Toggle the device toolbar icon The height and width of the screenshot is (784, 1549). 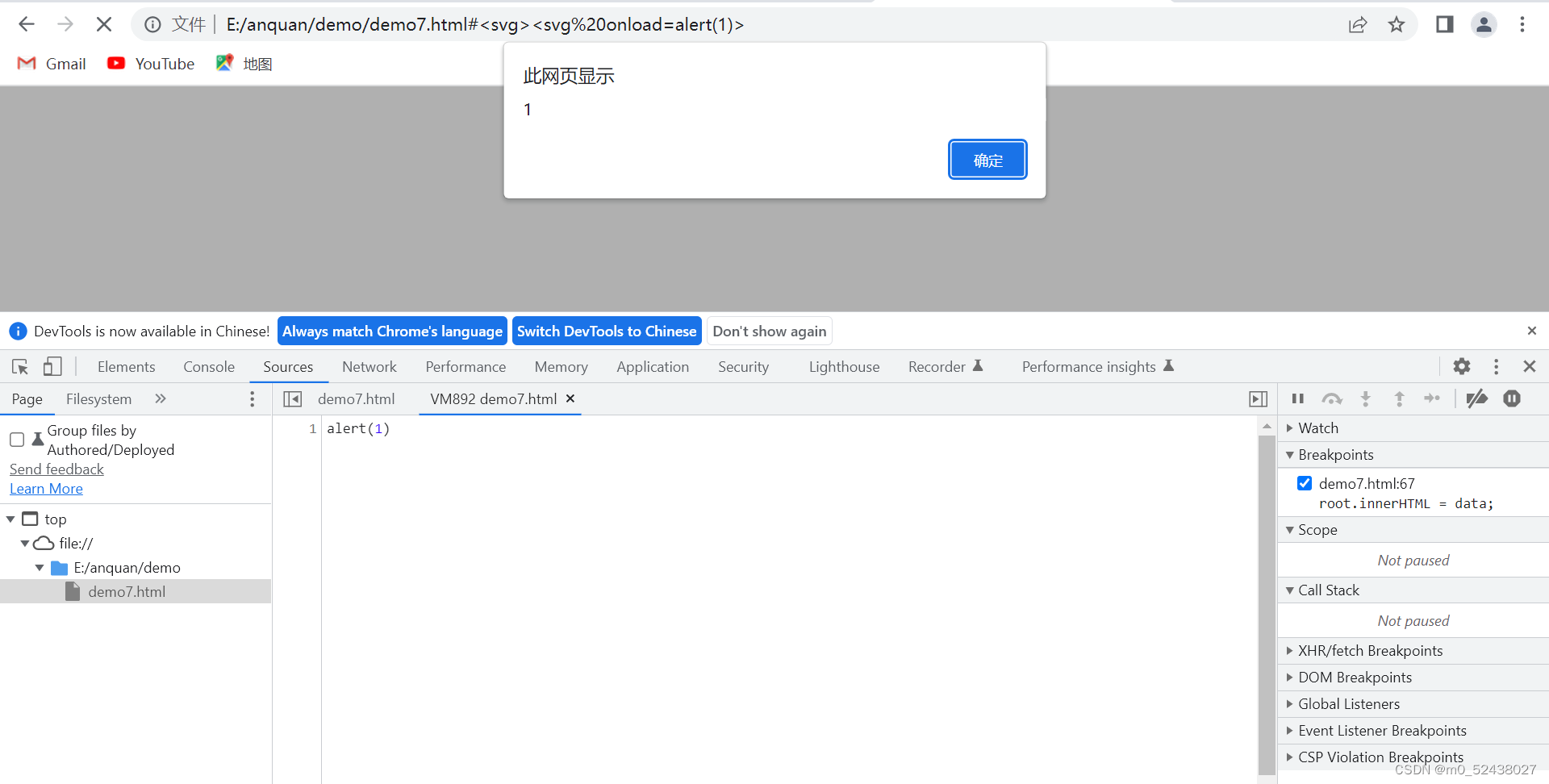click(x=52, y=367)
